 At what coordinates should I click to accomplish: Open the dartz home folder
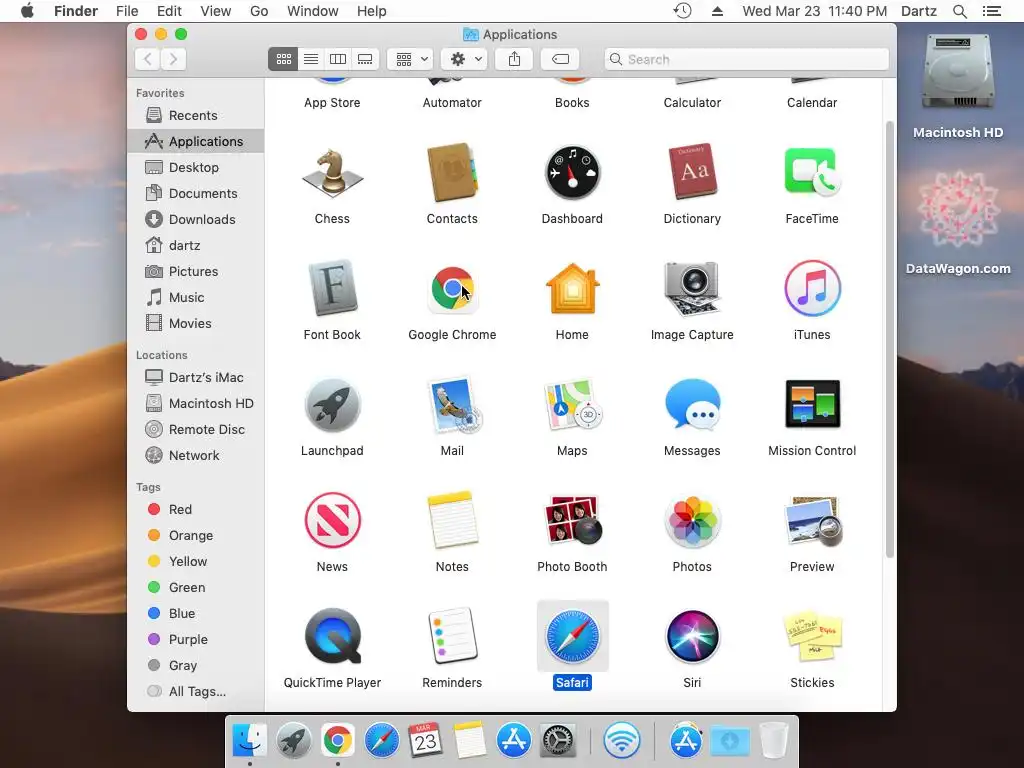click(x=195, y=246)
